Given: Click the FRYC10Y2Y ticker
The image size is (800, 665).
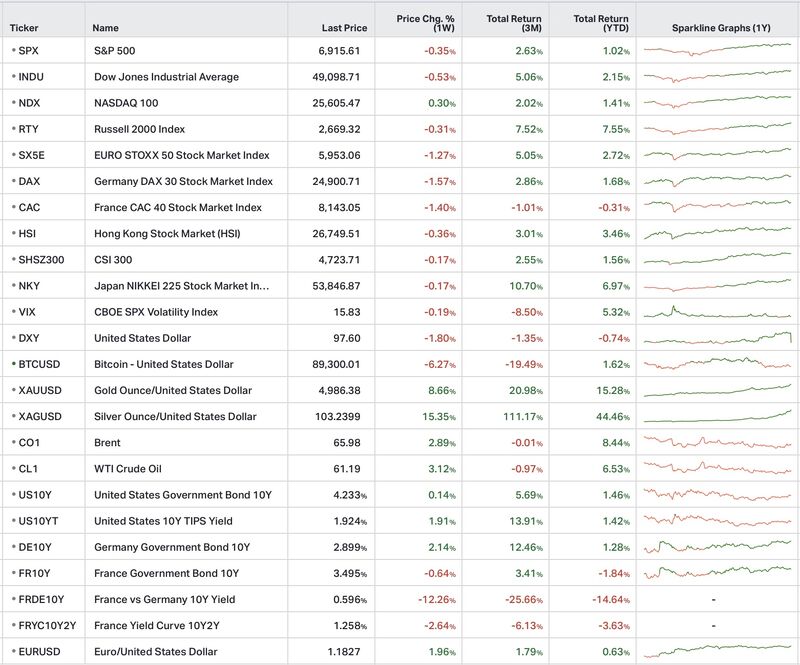Looking at the screenshot, I should [x=47, y=625].
